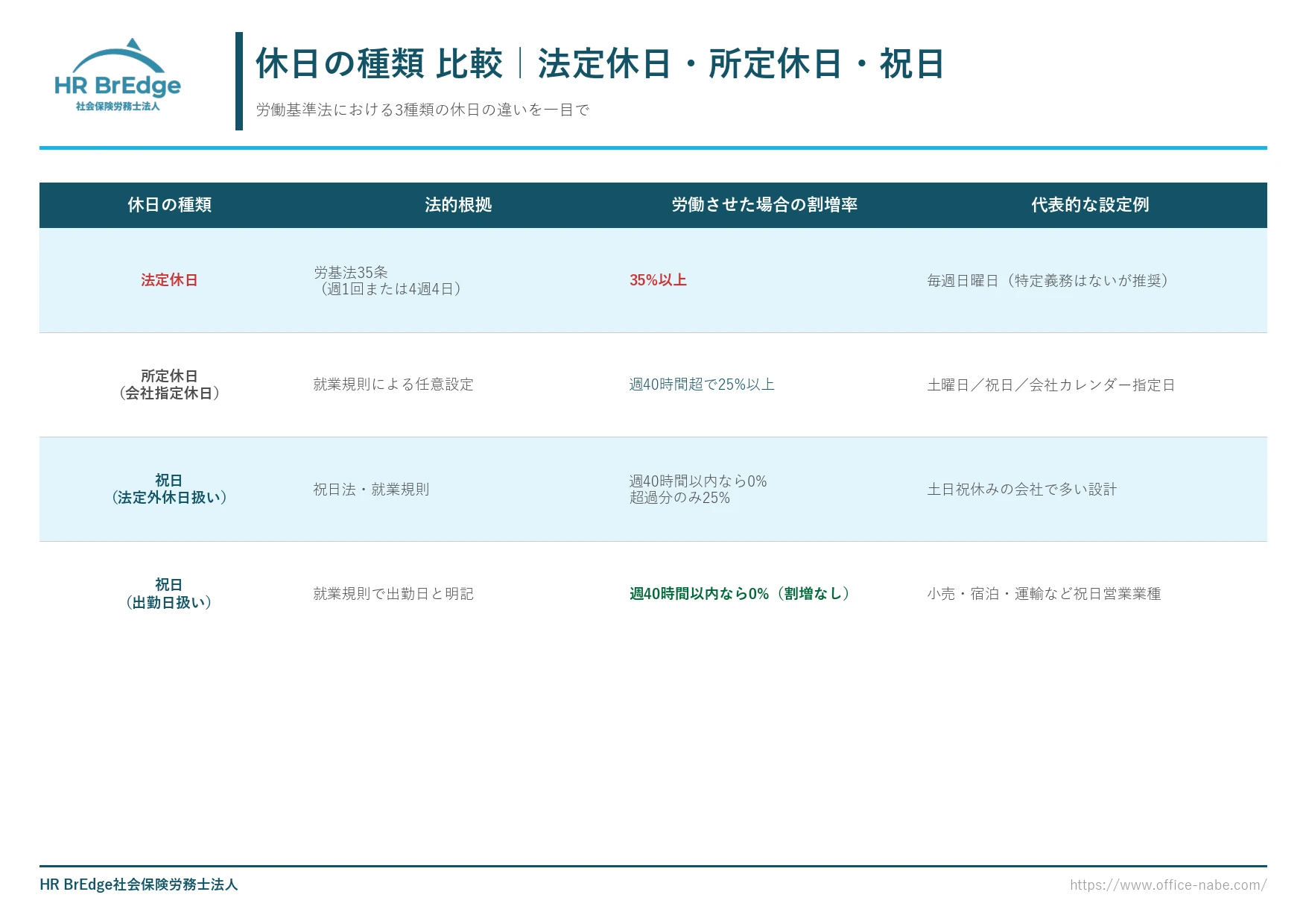The image size is (1306, 924).
Task: Click column header 代表的な設定例
Action: tap(1090, 205)
